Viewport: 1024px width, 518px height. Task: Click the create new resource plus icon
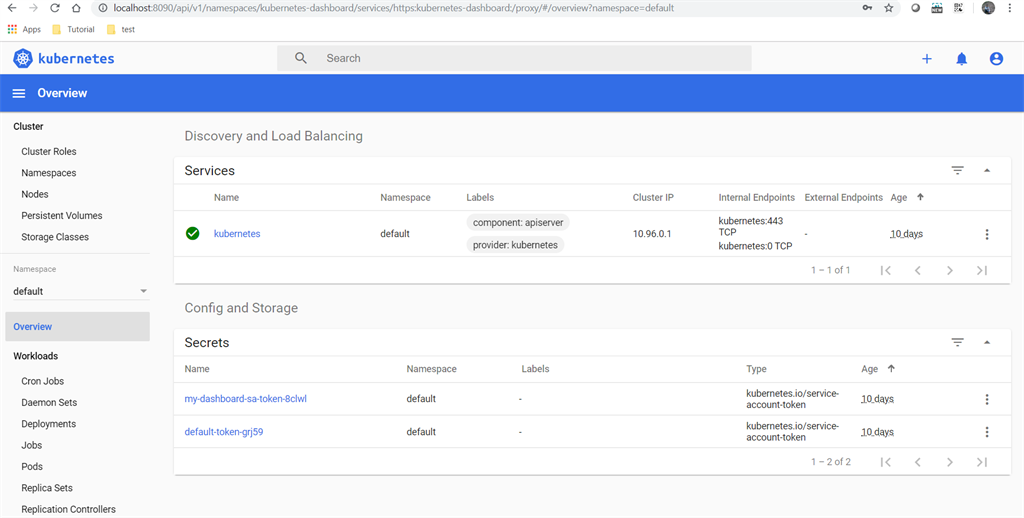927,59
